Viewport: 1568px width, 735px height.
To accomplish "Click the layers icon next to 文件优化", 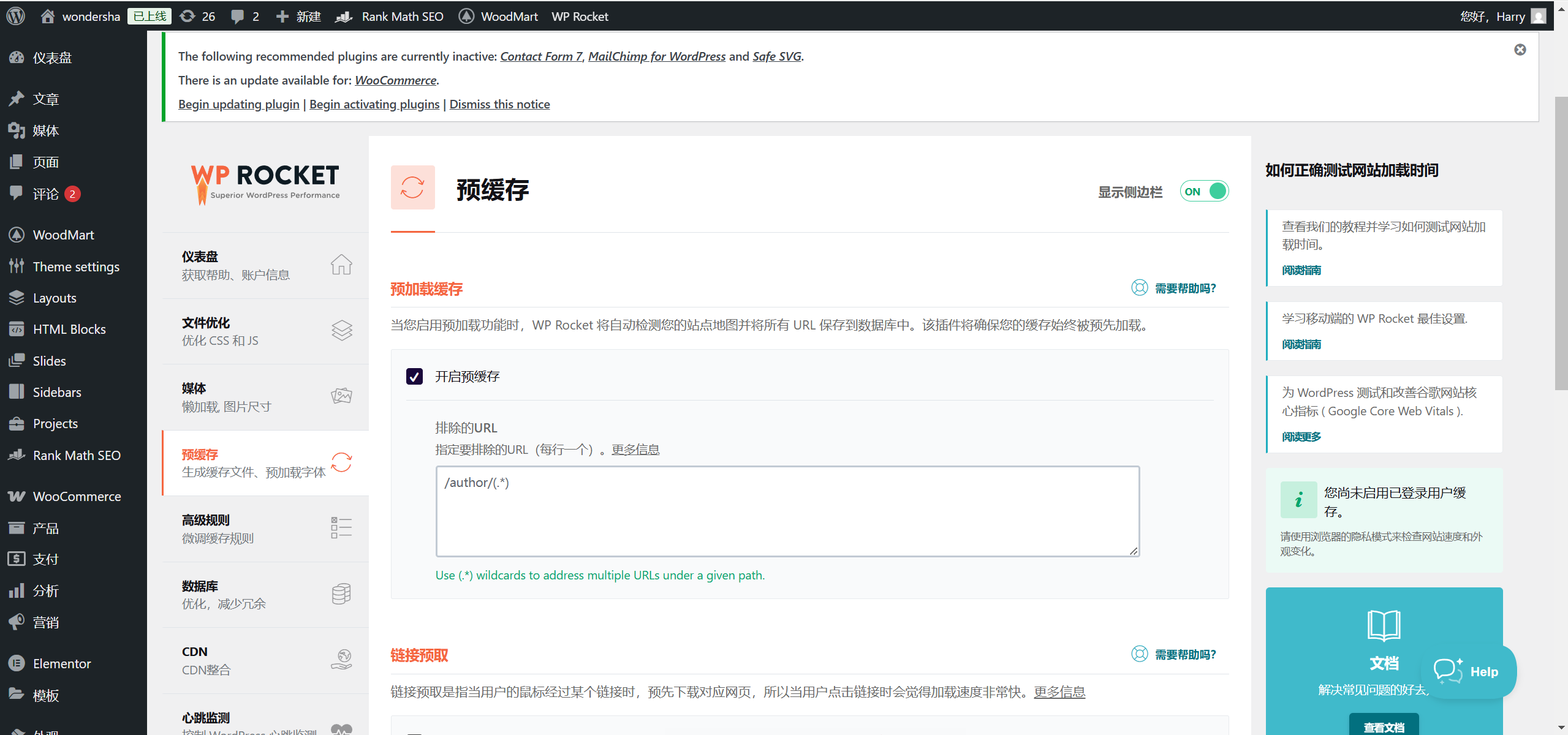I will pyautogui.click(x=341, y=331).
